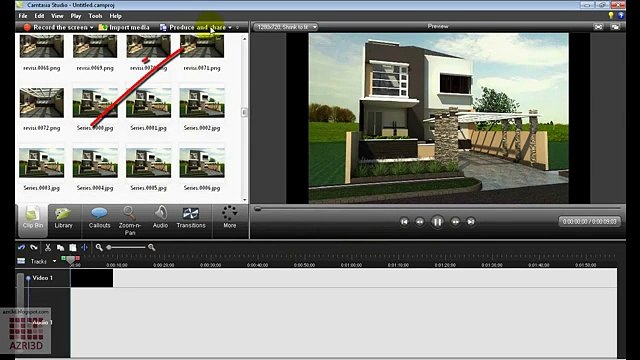
Task: Click the 0:00:40;00 timeline ruler label
Action: 258,265
